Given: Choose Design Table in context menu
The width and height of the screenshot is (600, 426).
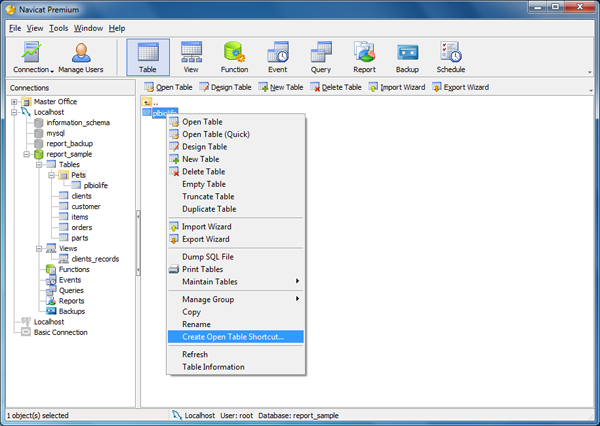Looking at the screenshot, I should (x=236, y=147).
